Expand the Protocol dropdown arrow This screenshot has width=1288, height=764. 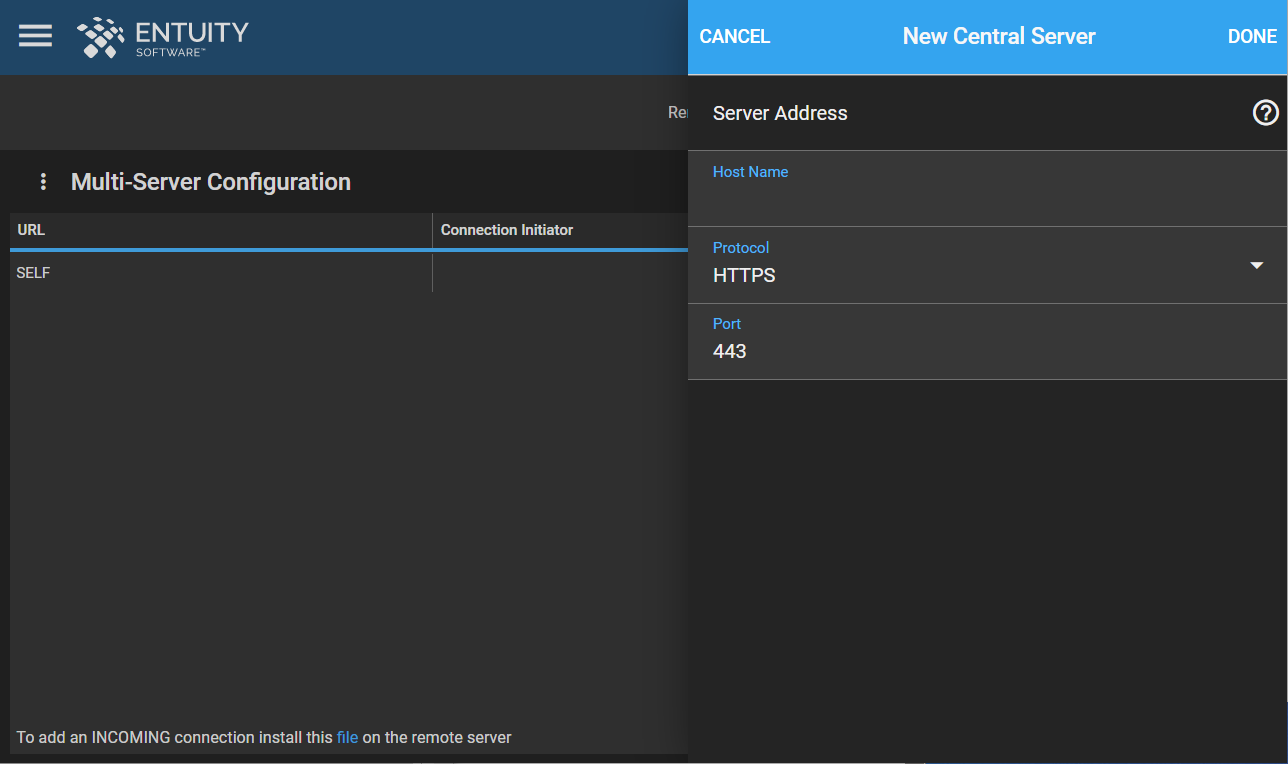tap(1257, 265)
